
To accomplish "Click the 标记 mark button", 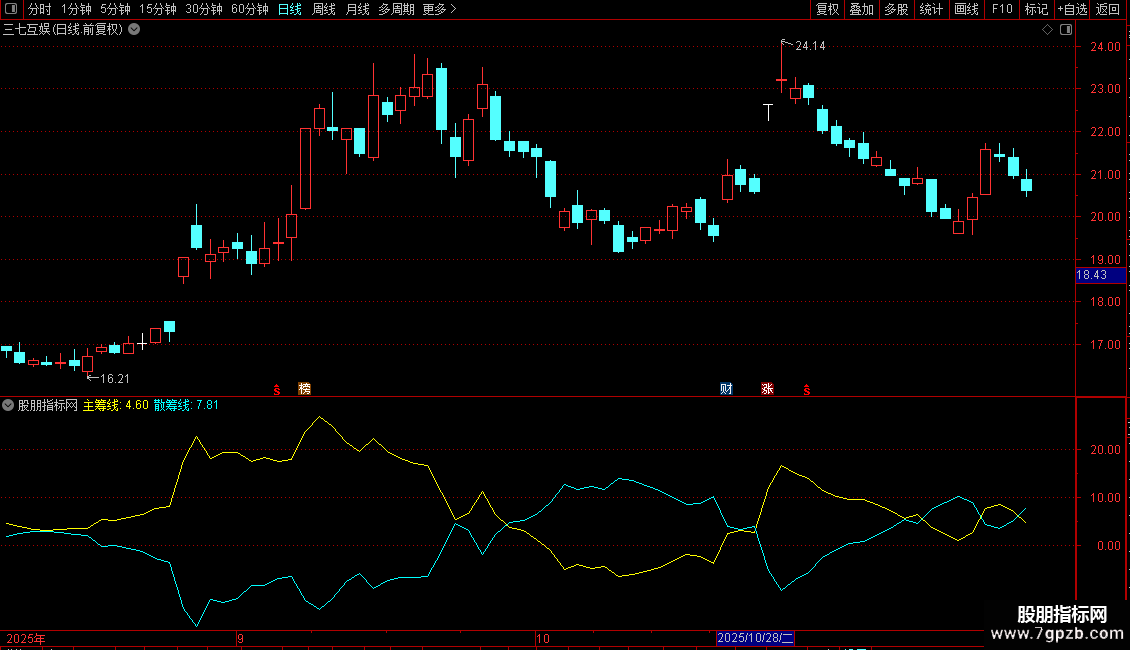I will (x=1036, y=9).
